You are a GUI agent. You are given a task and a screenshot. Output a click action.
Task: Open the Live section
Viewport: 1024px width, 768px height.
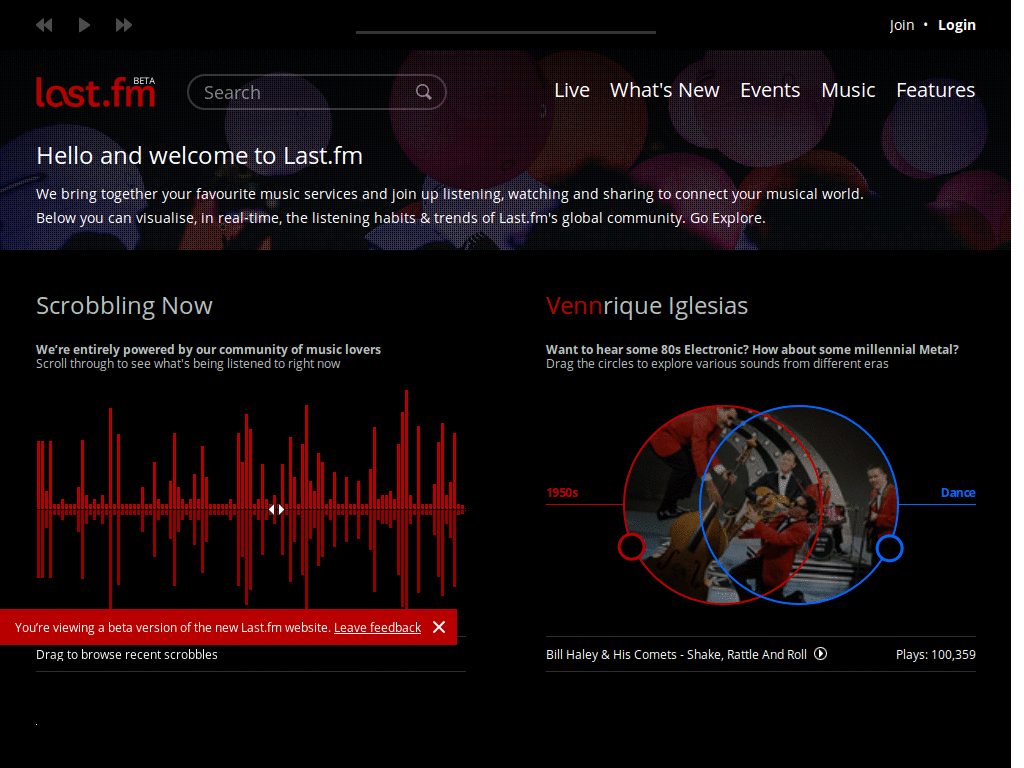coord(571,90)
